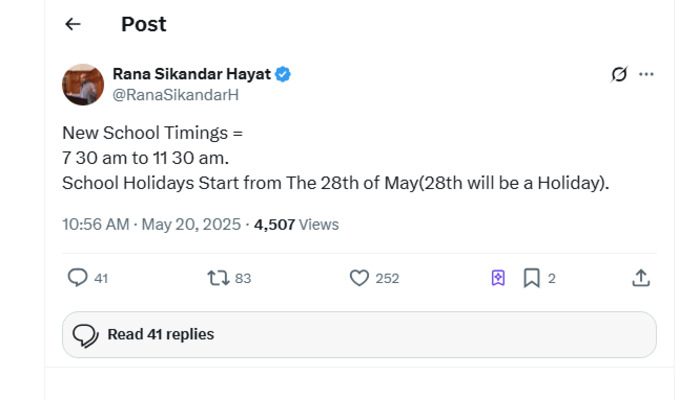
Task: Click the Grok slashed-circle icon
Action: point(619,74)
